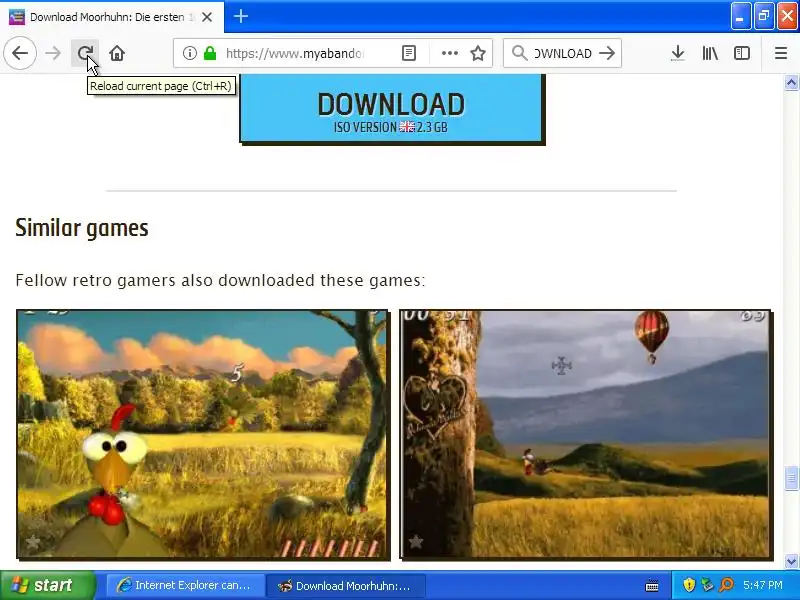Image resolution: width=800 pixels, height=600 pixels.
Task: Show site information icon in address bar
Action: click(x=189, y=53)
